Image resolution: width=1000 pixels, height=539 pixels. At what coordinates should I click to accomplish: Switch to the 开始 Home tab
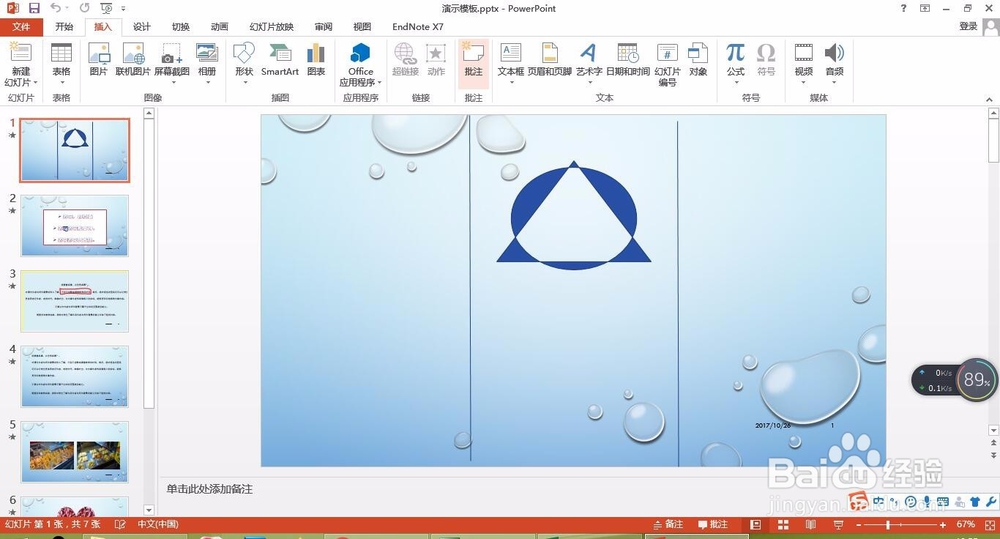click(x=64, y=27)
